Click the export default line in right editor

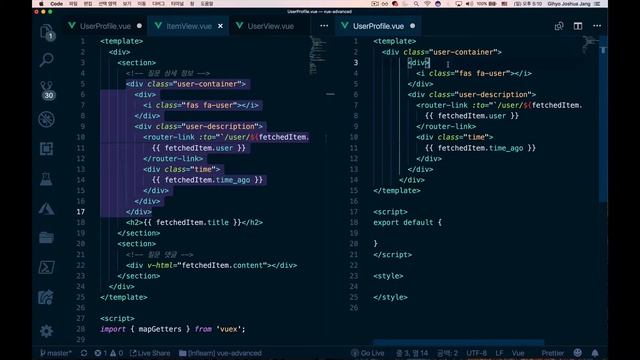[407, 222]
